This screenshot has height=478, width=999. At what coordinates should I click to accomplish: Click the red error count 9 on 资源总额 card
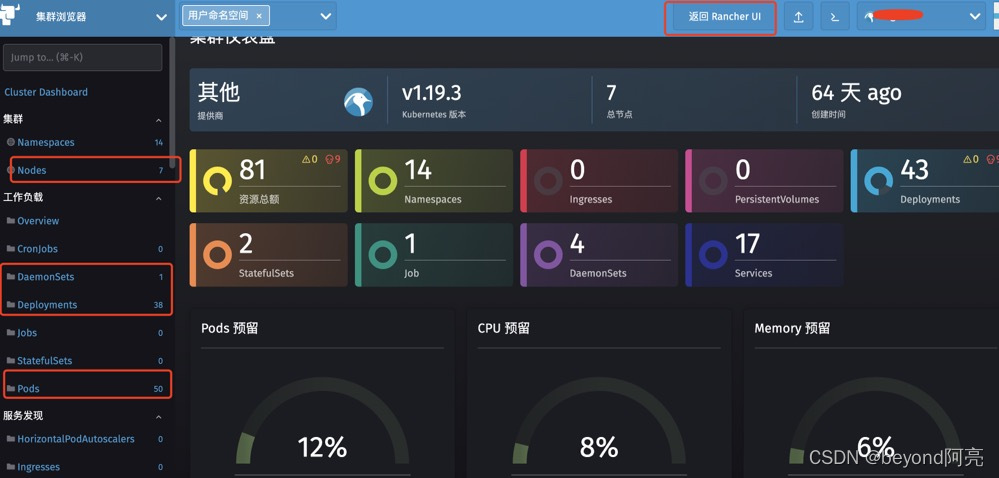pos(333,159)
